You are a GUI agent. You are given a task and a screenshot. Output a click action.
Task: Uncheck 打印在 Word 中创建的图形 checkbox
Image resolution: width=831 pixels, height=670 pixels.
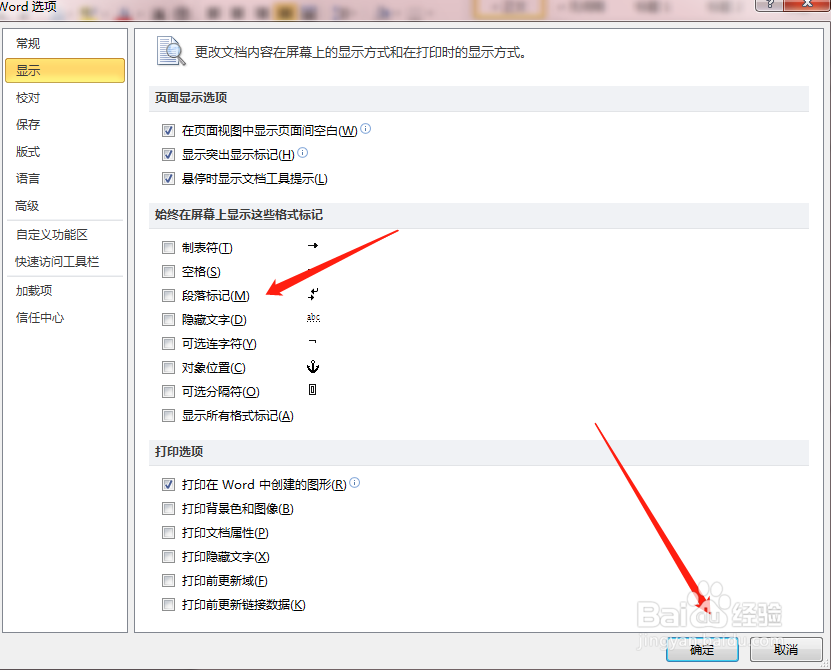(x=168, y=484)
